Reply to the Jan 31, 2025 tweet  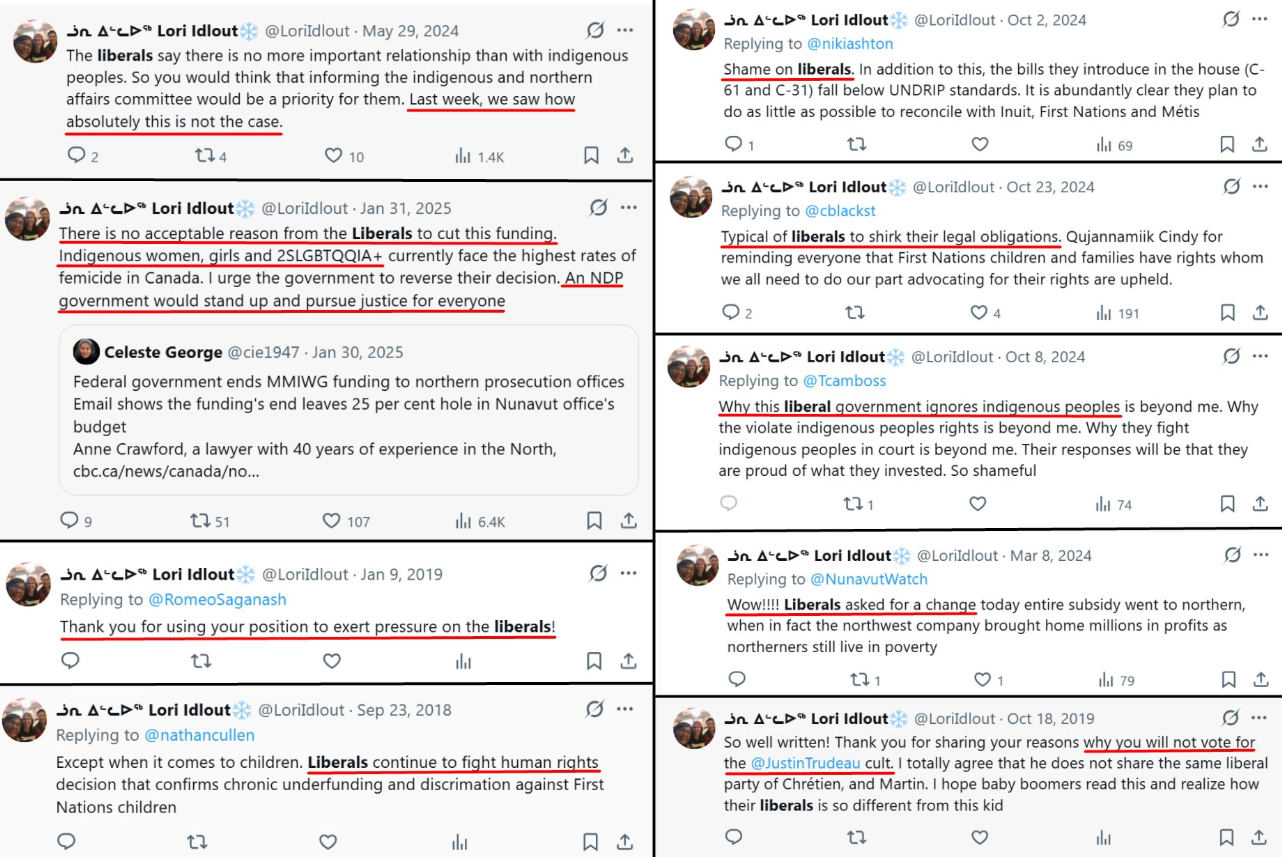pos(69,520)
